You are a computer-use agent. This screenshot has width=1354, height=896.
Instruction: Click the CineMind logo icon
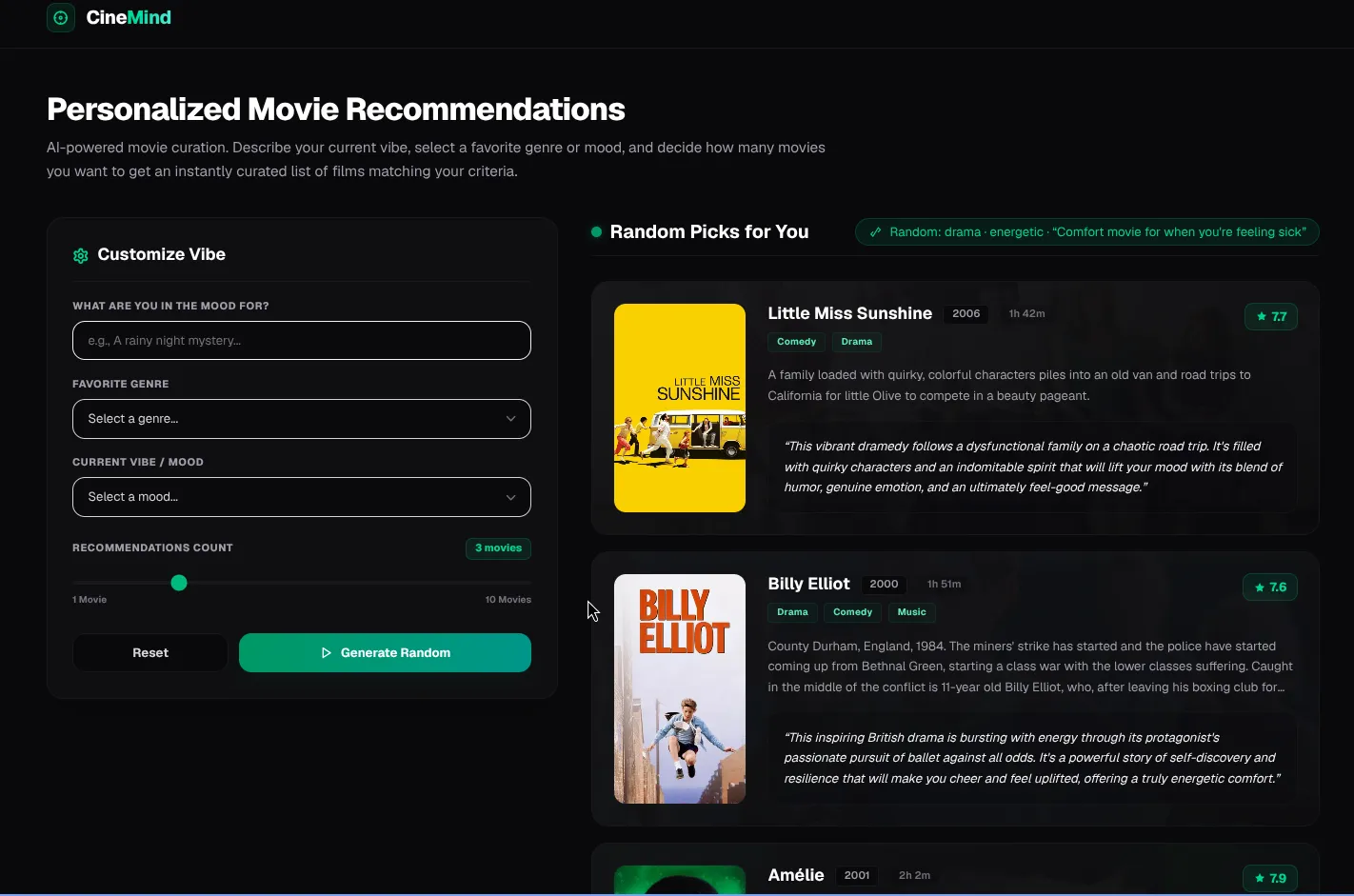(x=61, y=17)
